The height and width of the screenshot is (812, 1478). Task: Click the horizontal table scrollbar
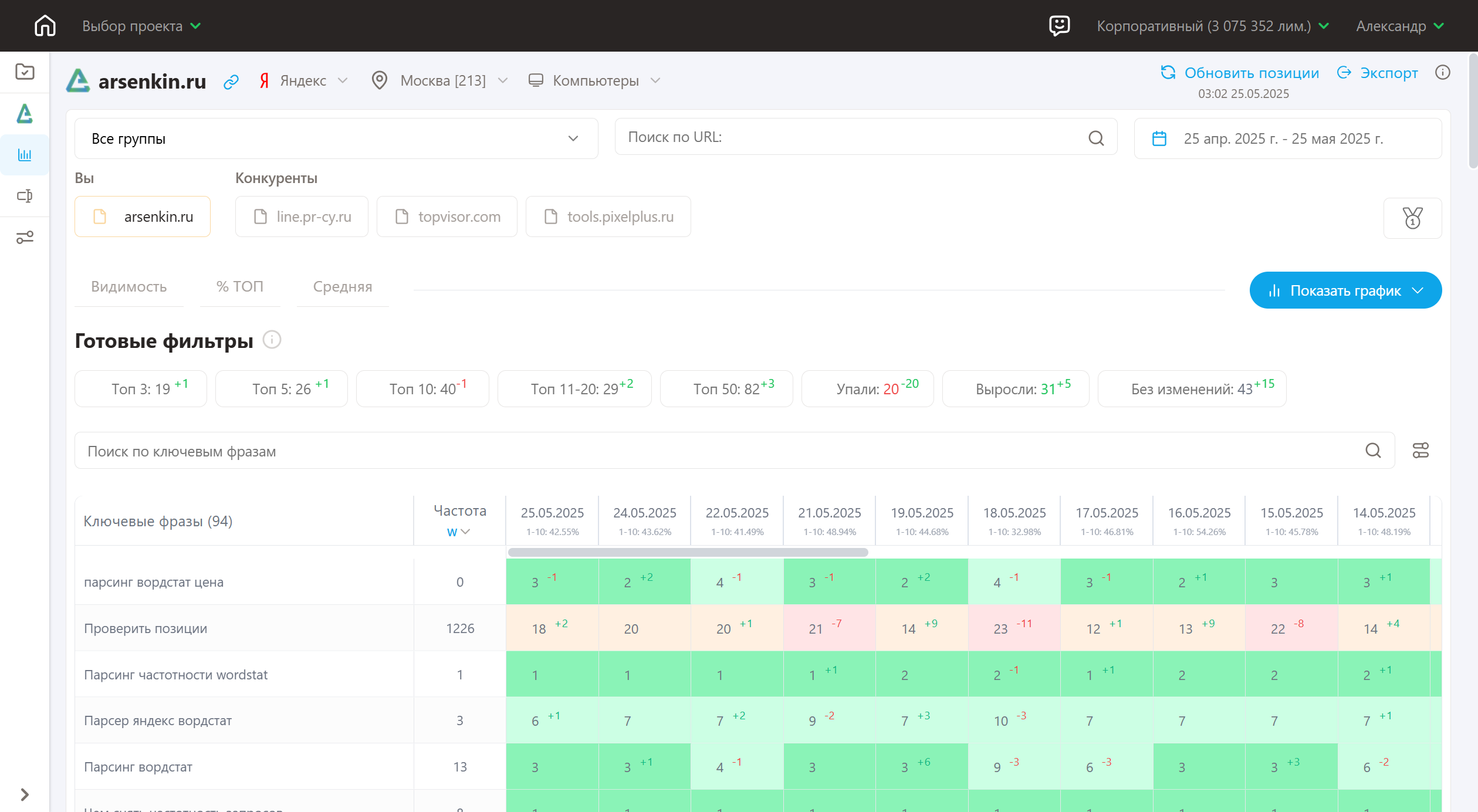point(688,553)
